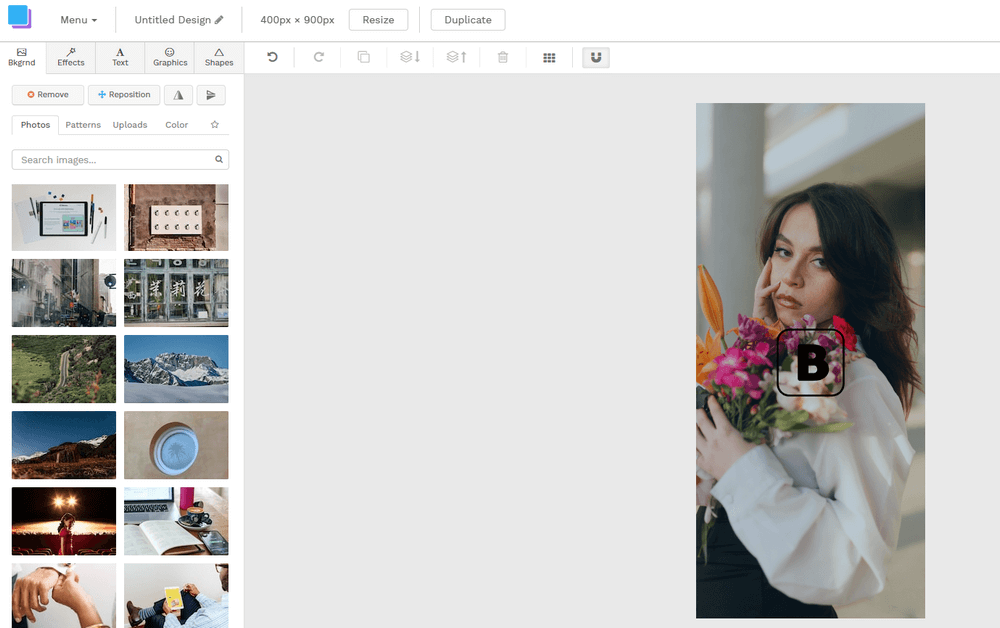Open the favorites star tab
The width and height of the screenshot is (1000, 628).
(x=214, y=125)
